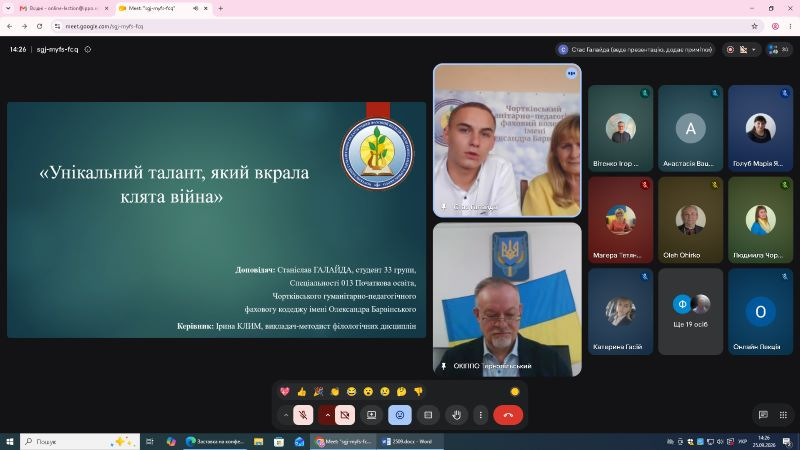Expand video settings chevron beside camera
The height and width of the screenshot is (450, 800).
327,415
